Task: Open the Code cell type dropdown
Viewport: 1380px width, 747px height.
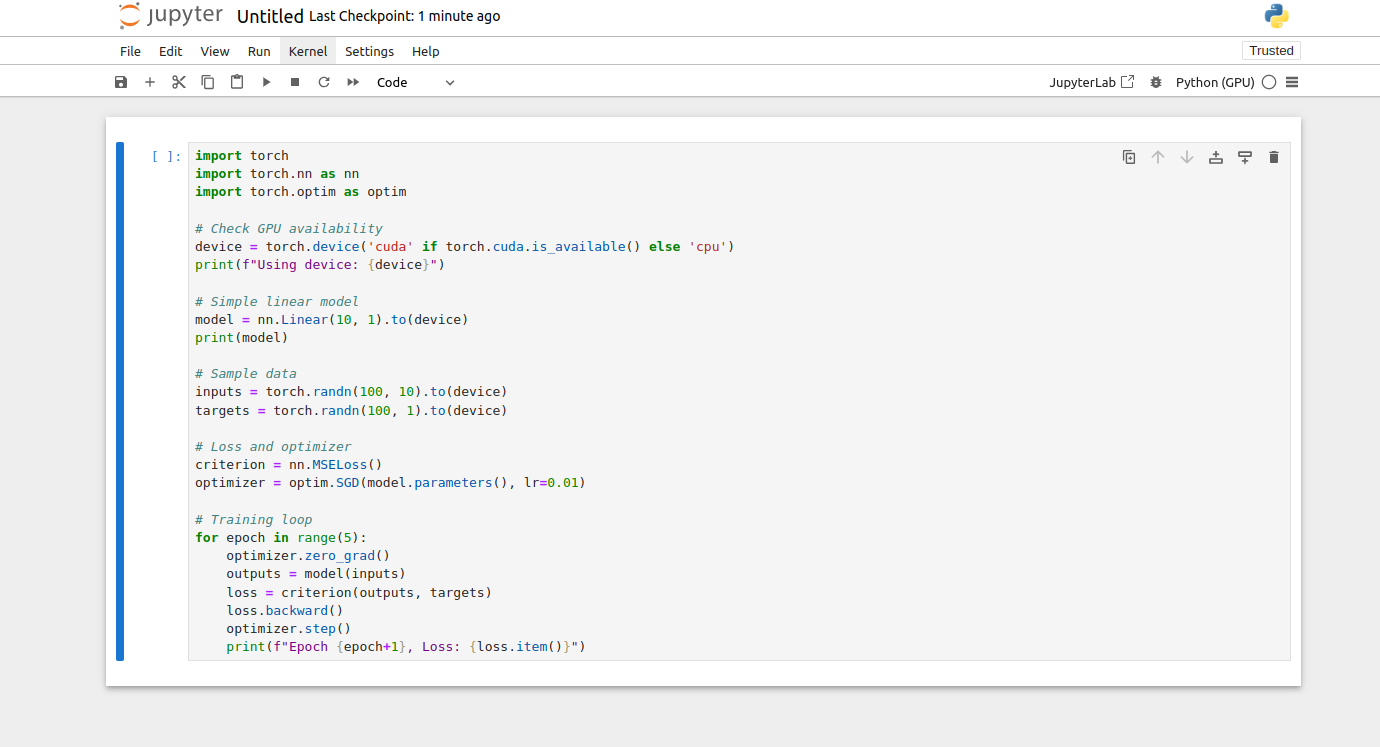Action: click(415, 82)
